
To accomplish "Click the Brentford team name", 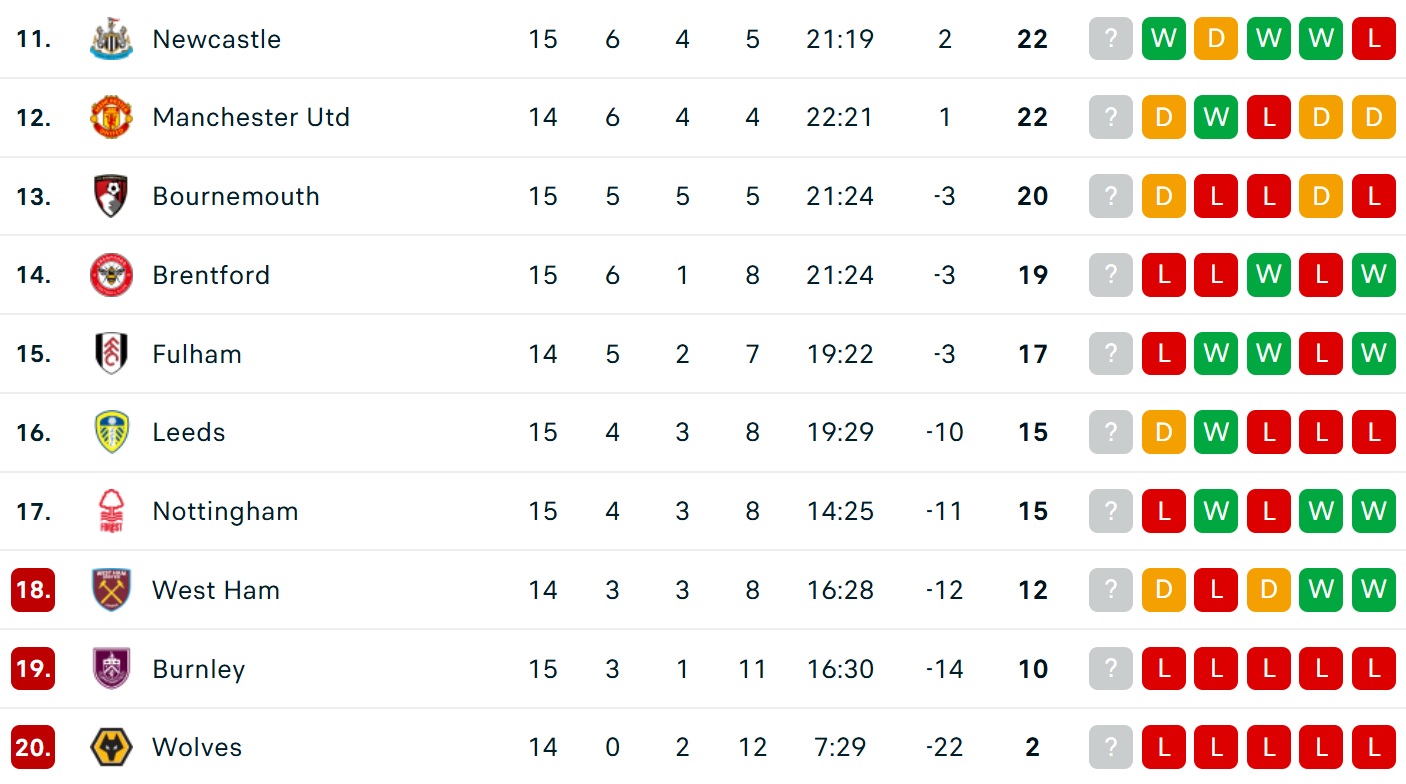I will (211, 275).
